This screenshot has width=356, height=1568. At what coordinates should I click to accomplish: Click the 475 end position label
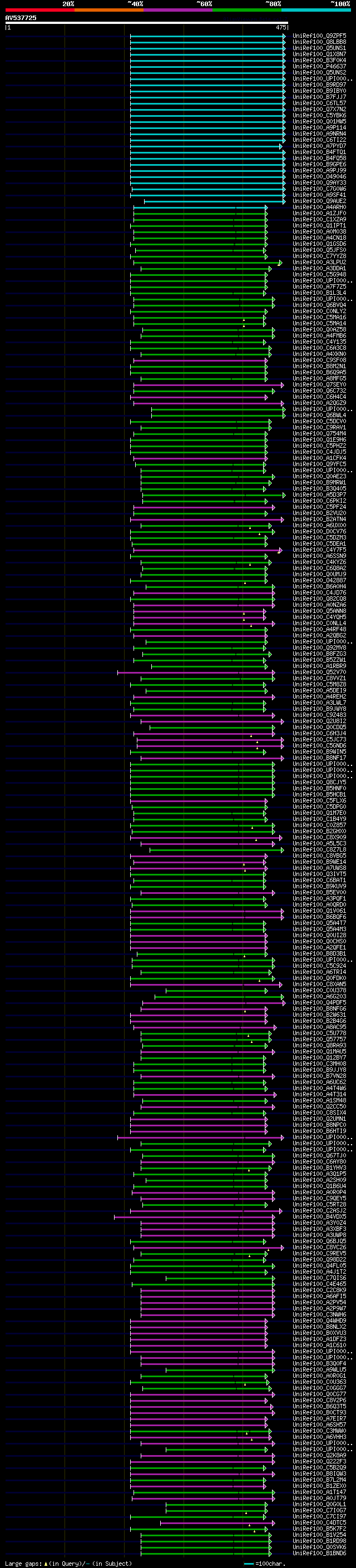280,27
